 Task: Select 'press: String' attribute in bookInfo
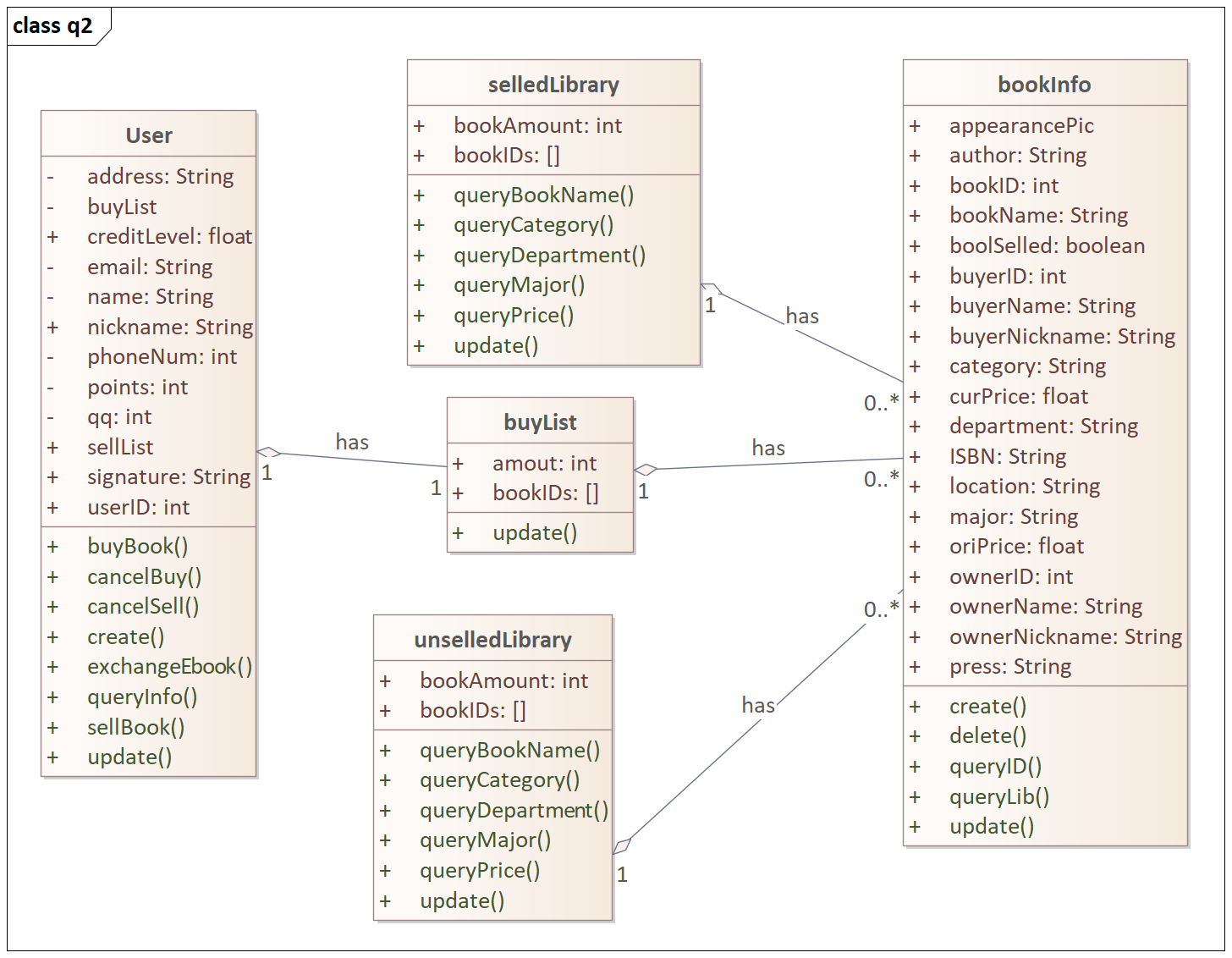click(x=1010, y=666)
